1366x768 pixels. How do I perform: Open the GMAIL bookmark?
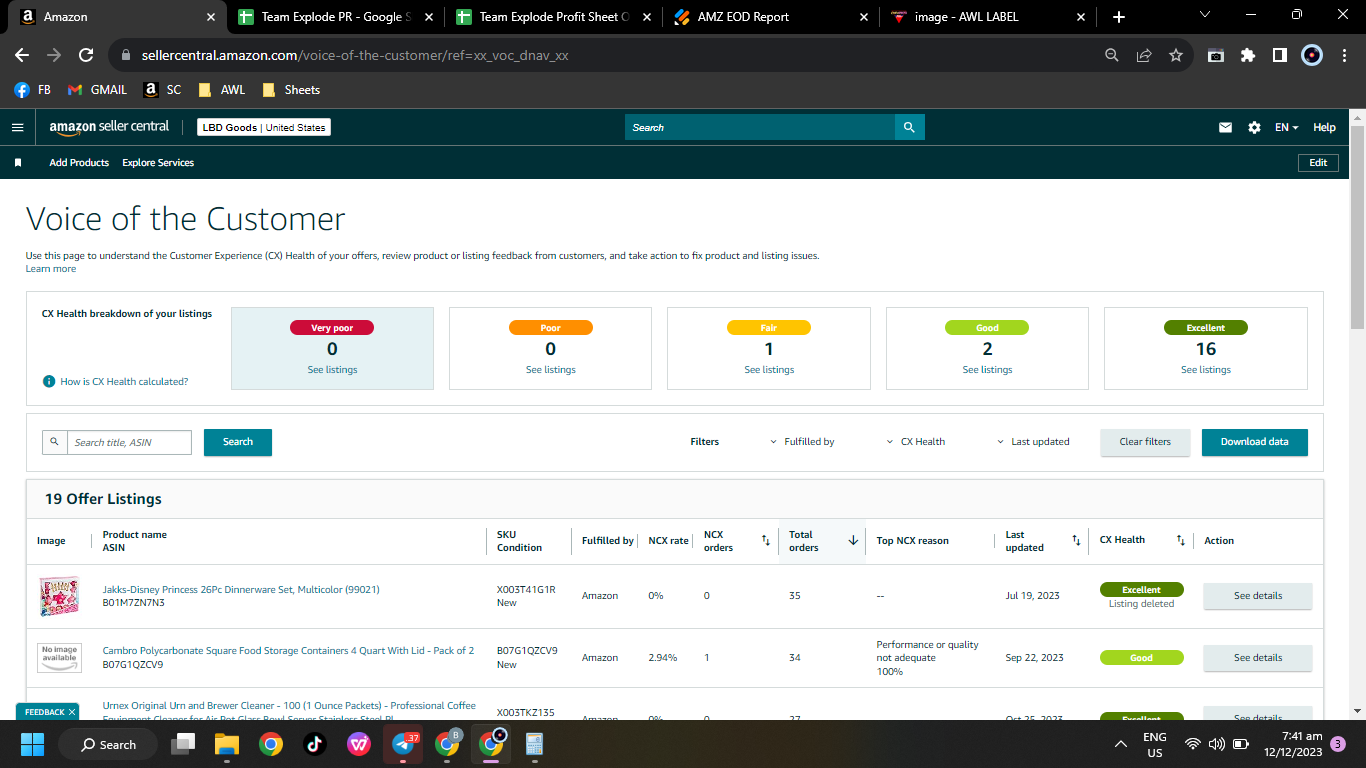[x=97, y=90]
